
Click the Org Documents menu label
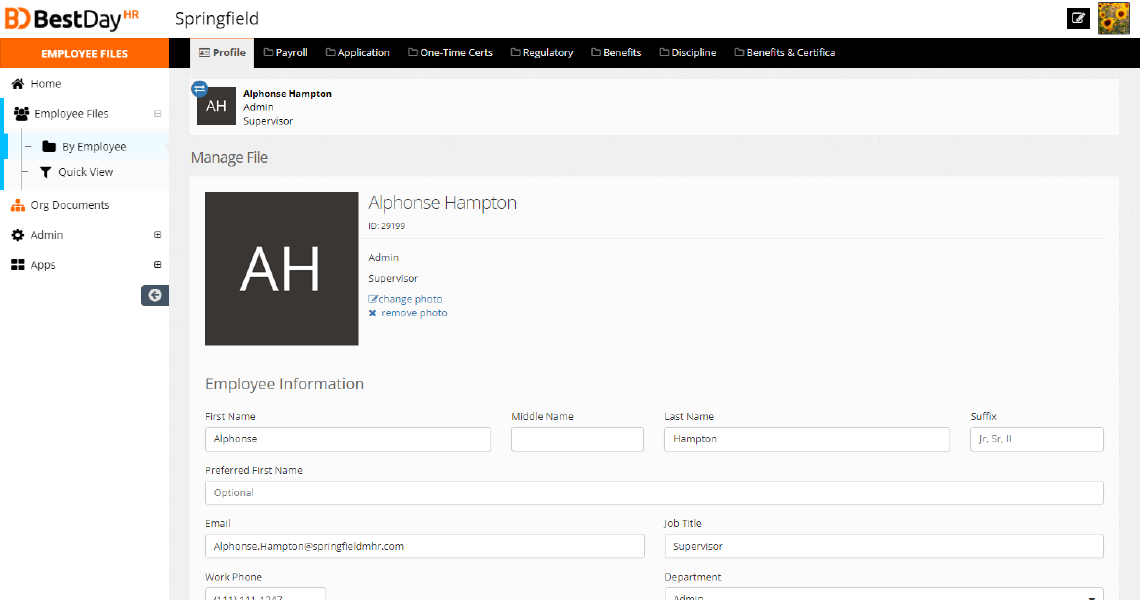tap(70, 205)
